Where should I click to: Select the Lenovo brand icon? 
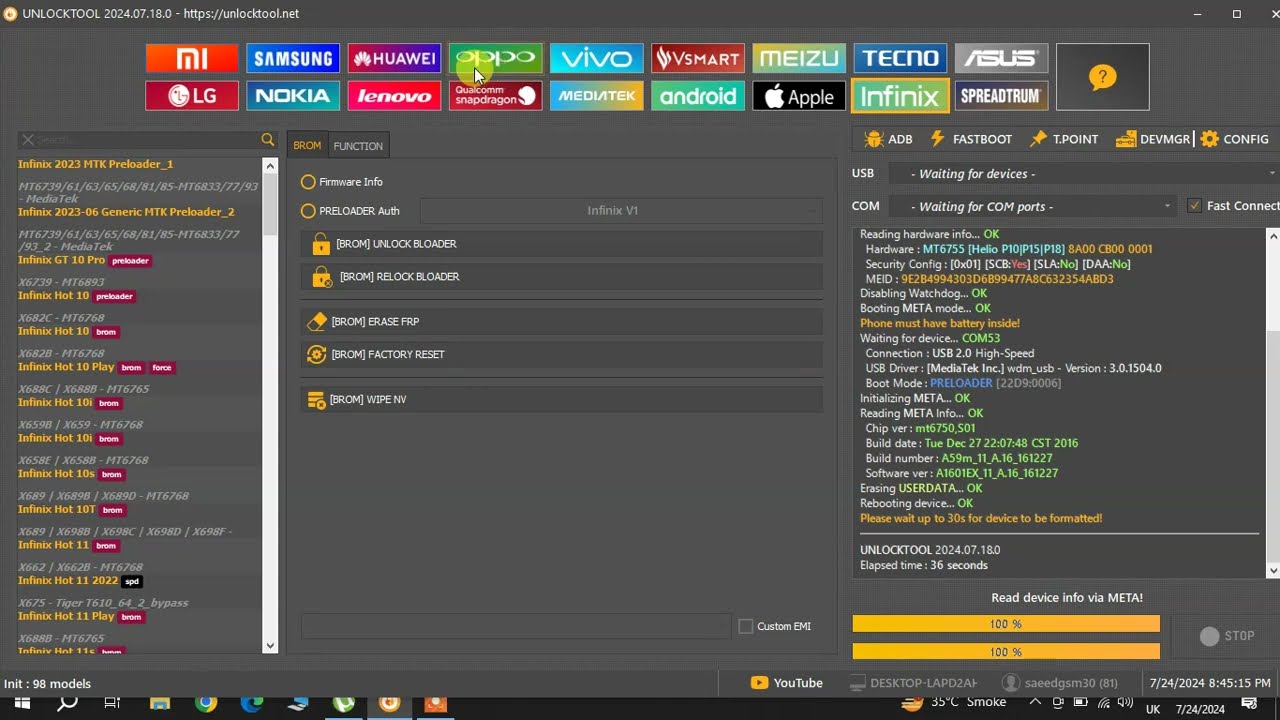click(394, 96)
